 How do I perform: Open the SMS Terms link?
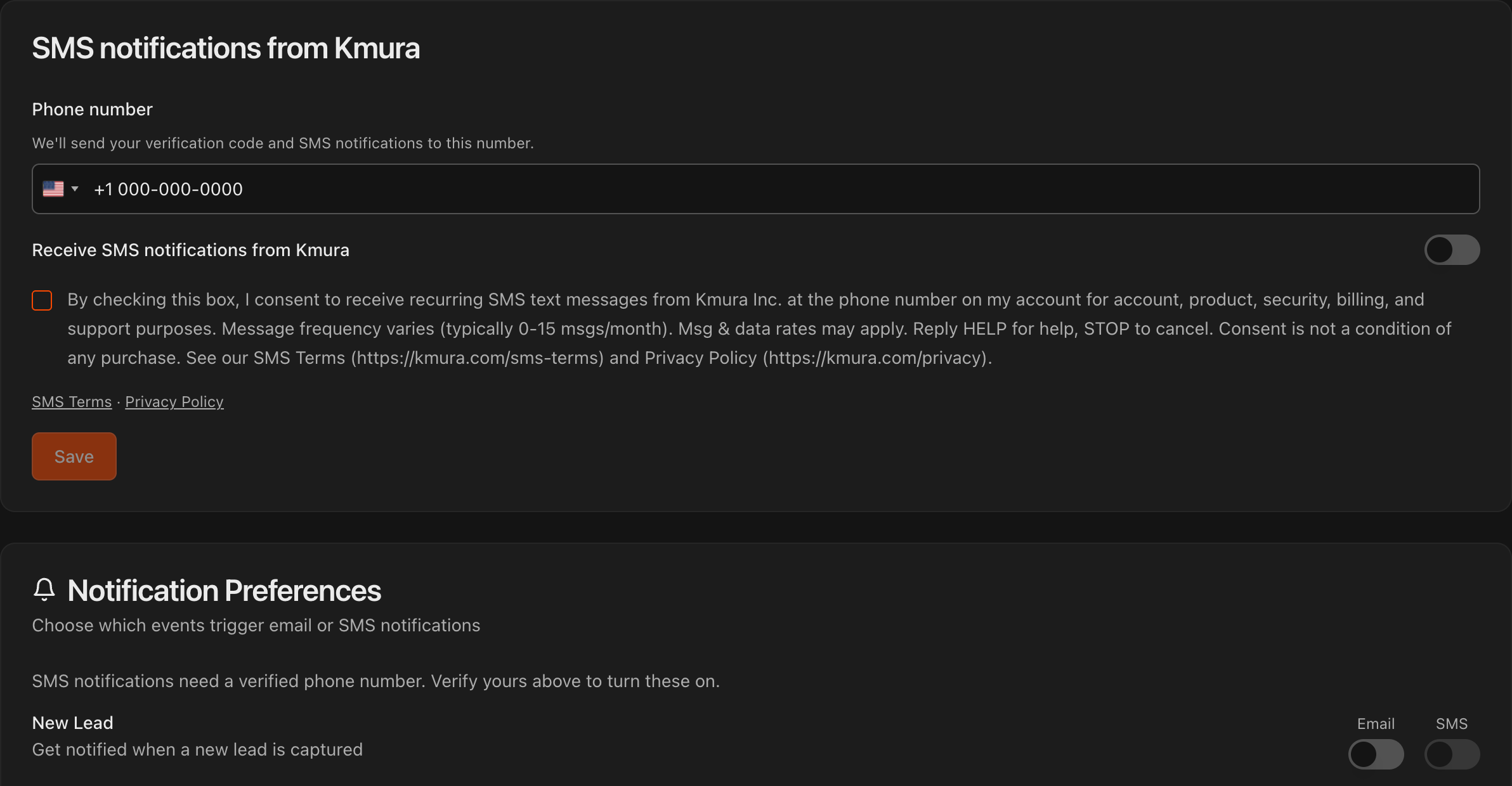[72, 402]
